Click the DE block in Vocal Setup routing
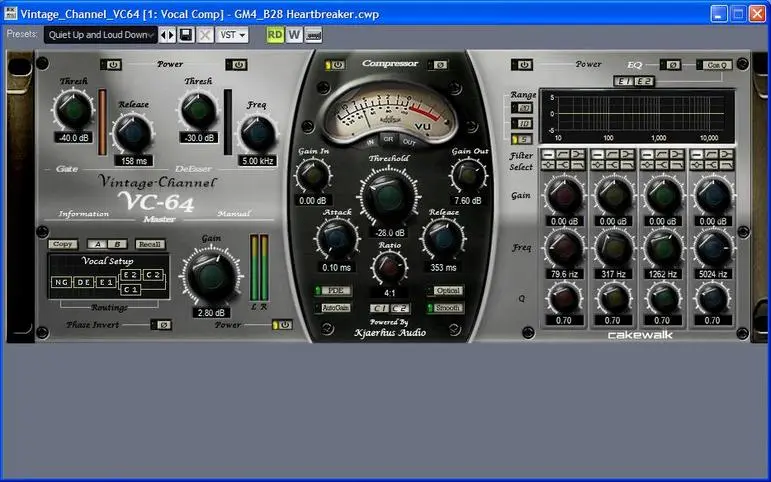 [84, 282]
